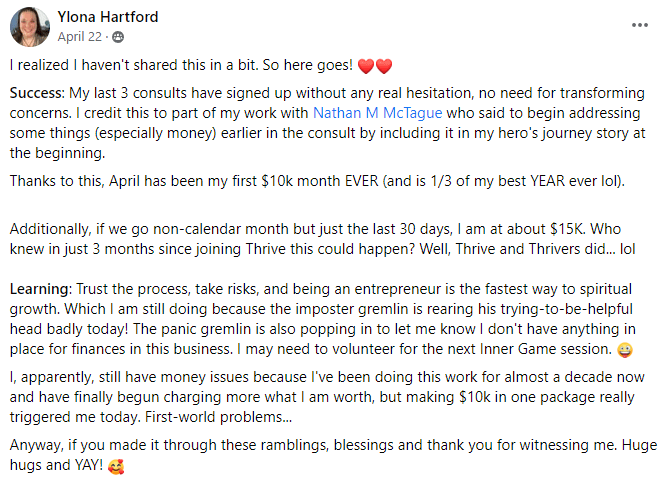668x482 pixels.
Task: Open the three-dot post options menu
Action: tap(640, 26)
